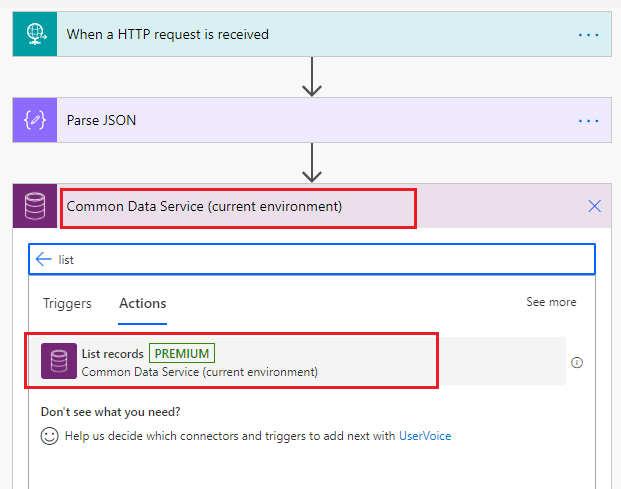
Task: Click the info icon beside List records
Action: pyautogui.click(x=577, y=362)
